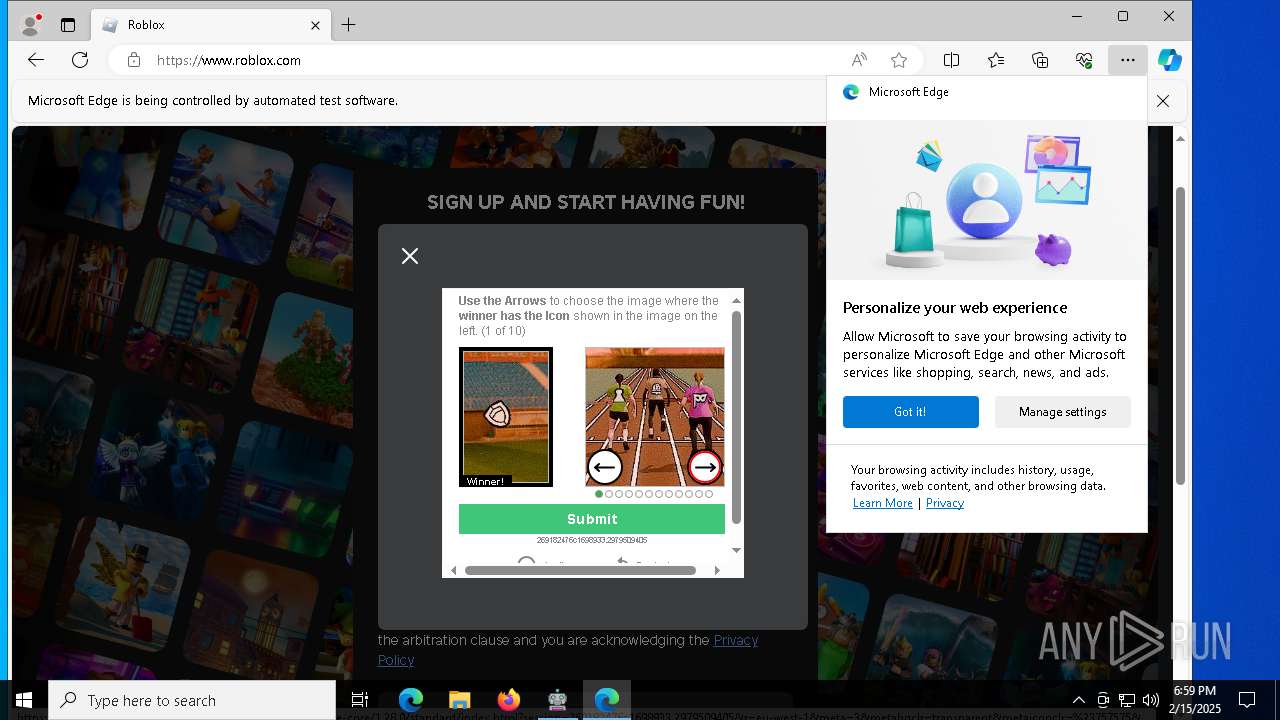Open the Favorites list icon
Viewport: 1280px width, 720px height.
pyautogui.click(x=996, y=60)
